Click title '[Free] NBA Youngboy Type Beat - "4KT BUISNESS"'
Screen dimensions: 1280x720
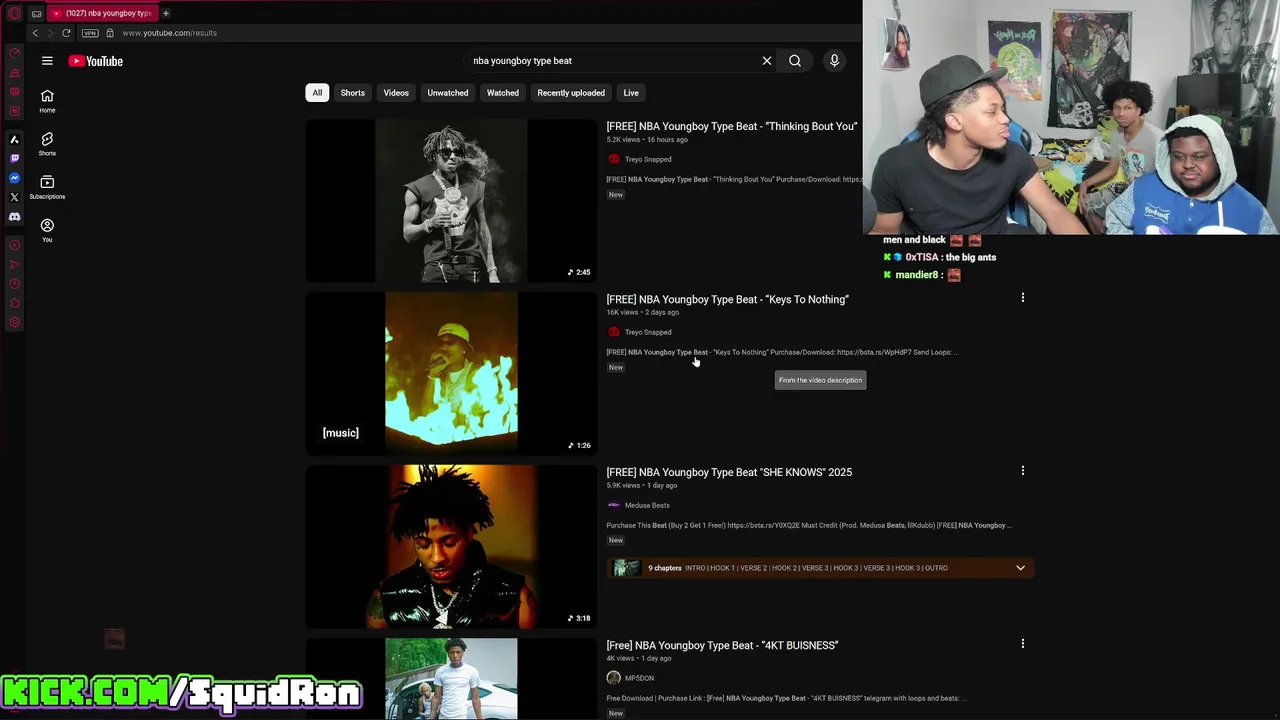click(722, 646)
